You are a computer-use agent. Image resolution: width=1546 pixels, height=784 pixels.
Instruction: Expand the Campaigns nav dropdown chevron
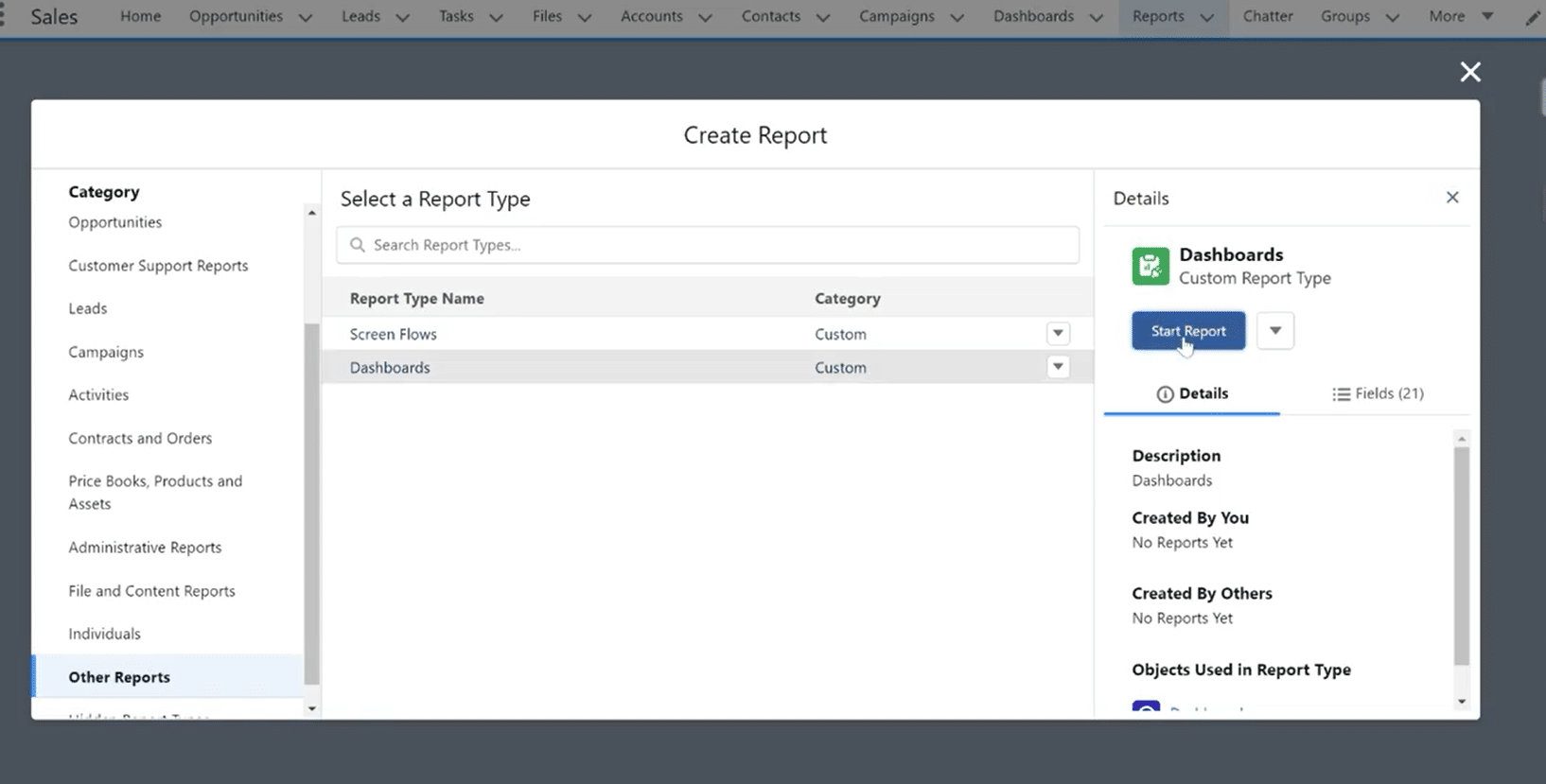click(957, 17)
